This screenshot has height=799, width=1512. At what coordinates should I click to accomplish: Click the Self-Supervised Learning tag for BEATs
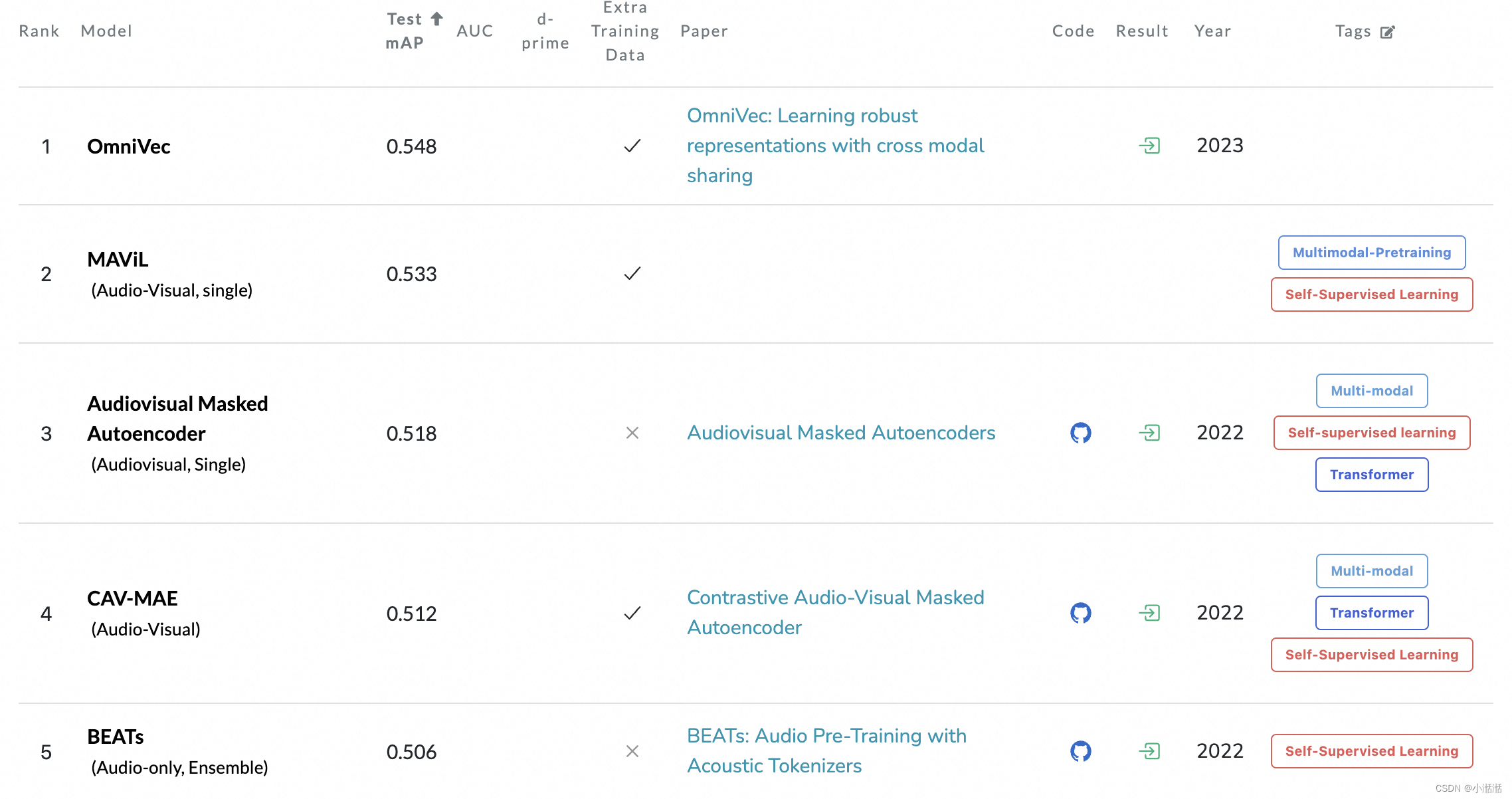point(1371,751)
